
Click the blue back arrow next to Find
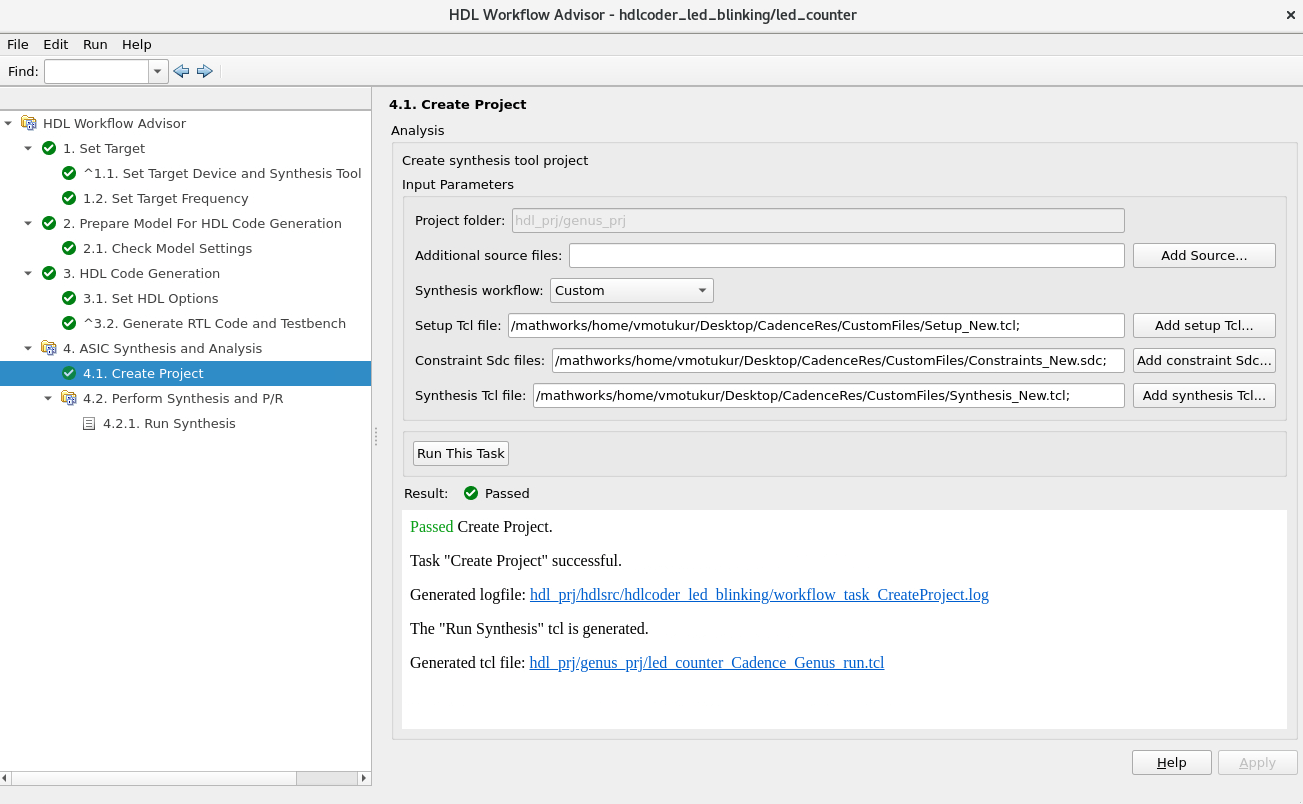[181, 70]
